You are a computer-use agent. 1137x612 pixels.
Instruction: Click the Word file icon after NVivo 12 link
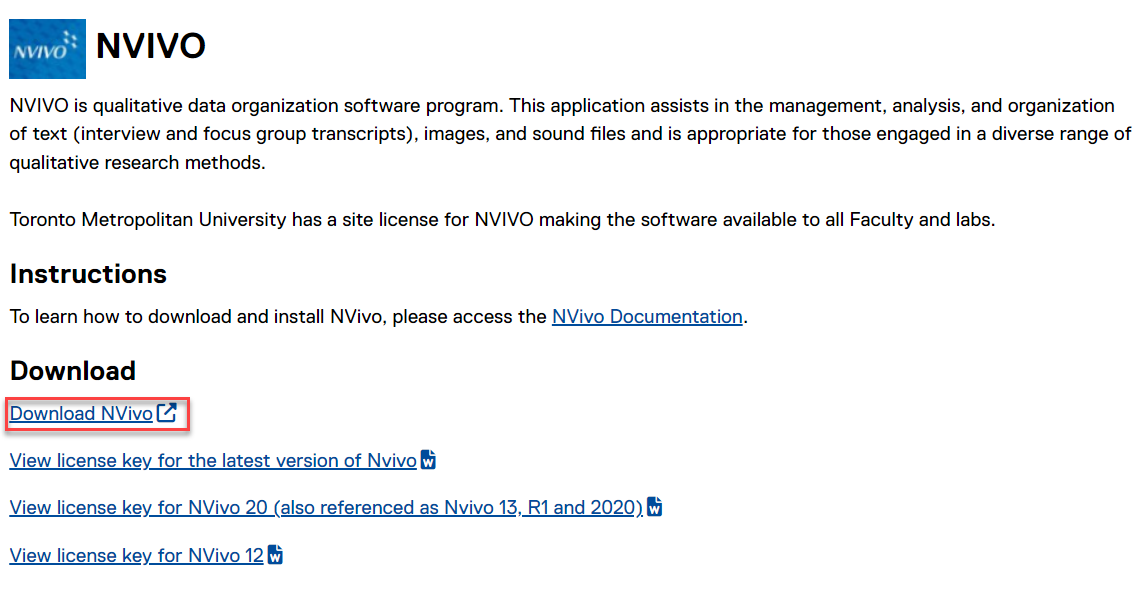click(x=275, y=554)
